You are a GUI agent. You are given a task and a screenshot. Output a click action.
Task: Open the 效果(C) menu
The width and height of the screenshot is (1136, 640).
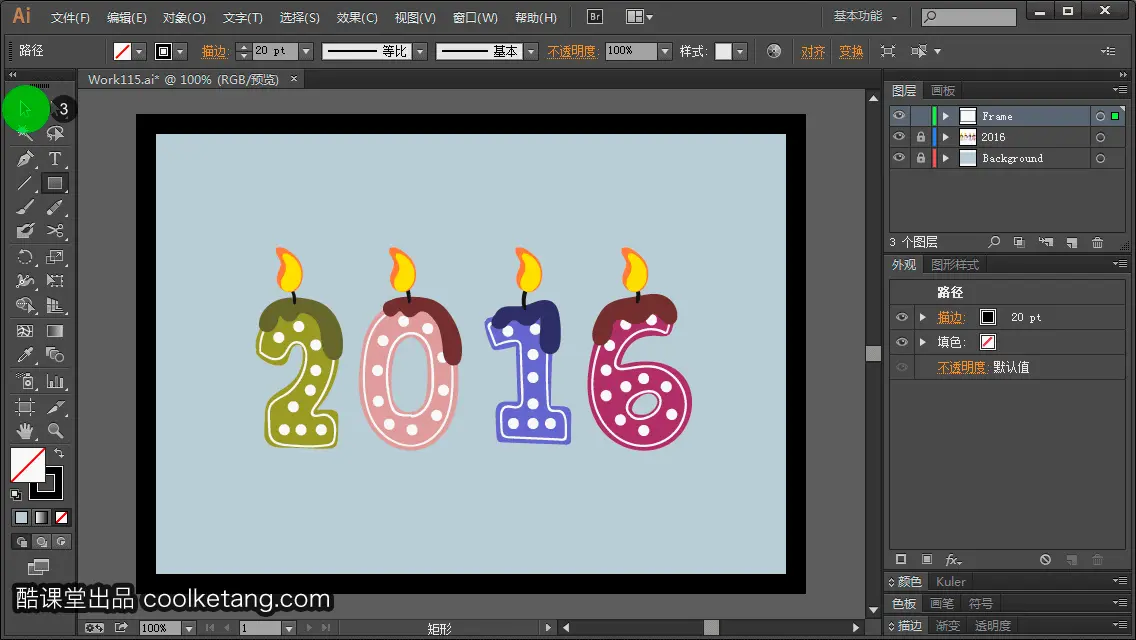(x=357, y=17)
